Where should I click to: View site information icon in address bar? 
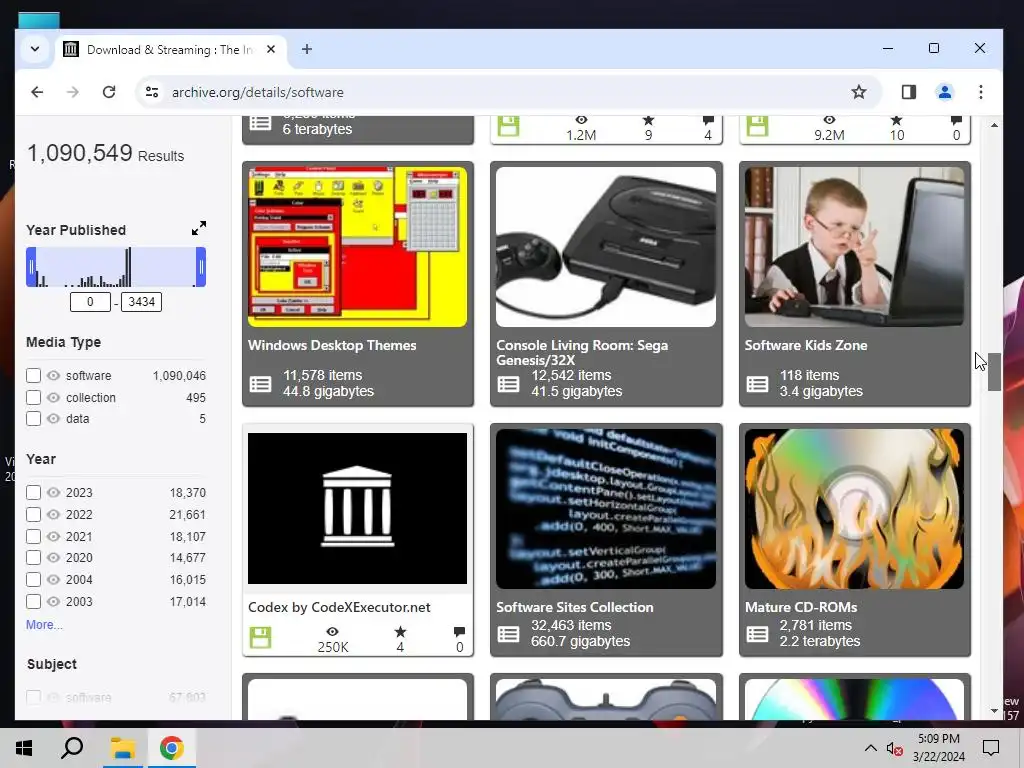click(x=152, y=92)
